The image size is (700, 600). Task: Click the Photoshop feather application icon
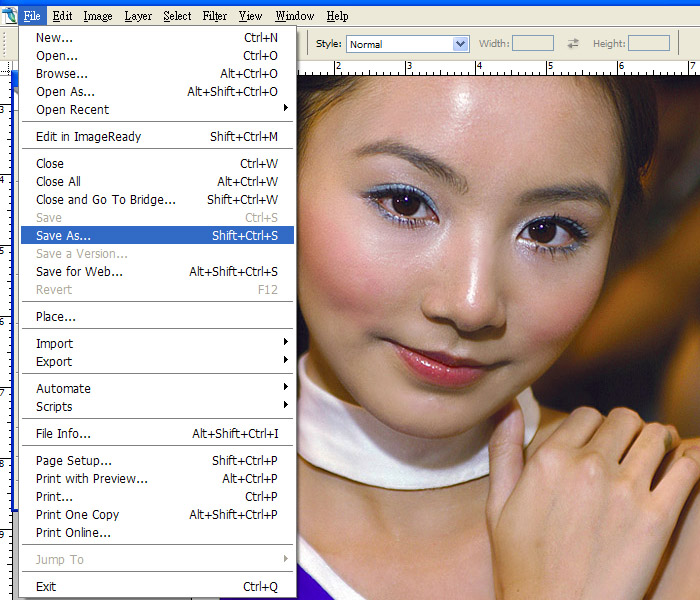(9, 16)
